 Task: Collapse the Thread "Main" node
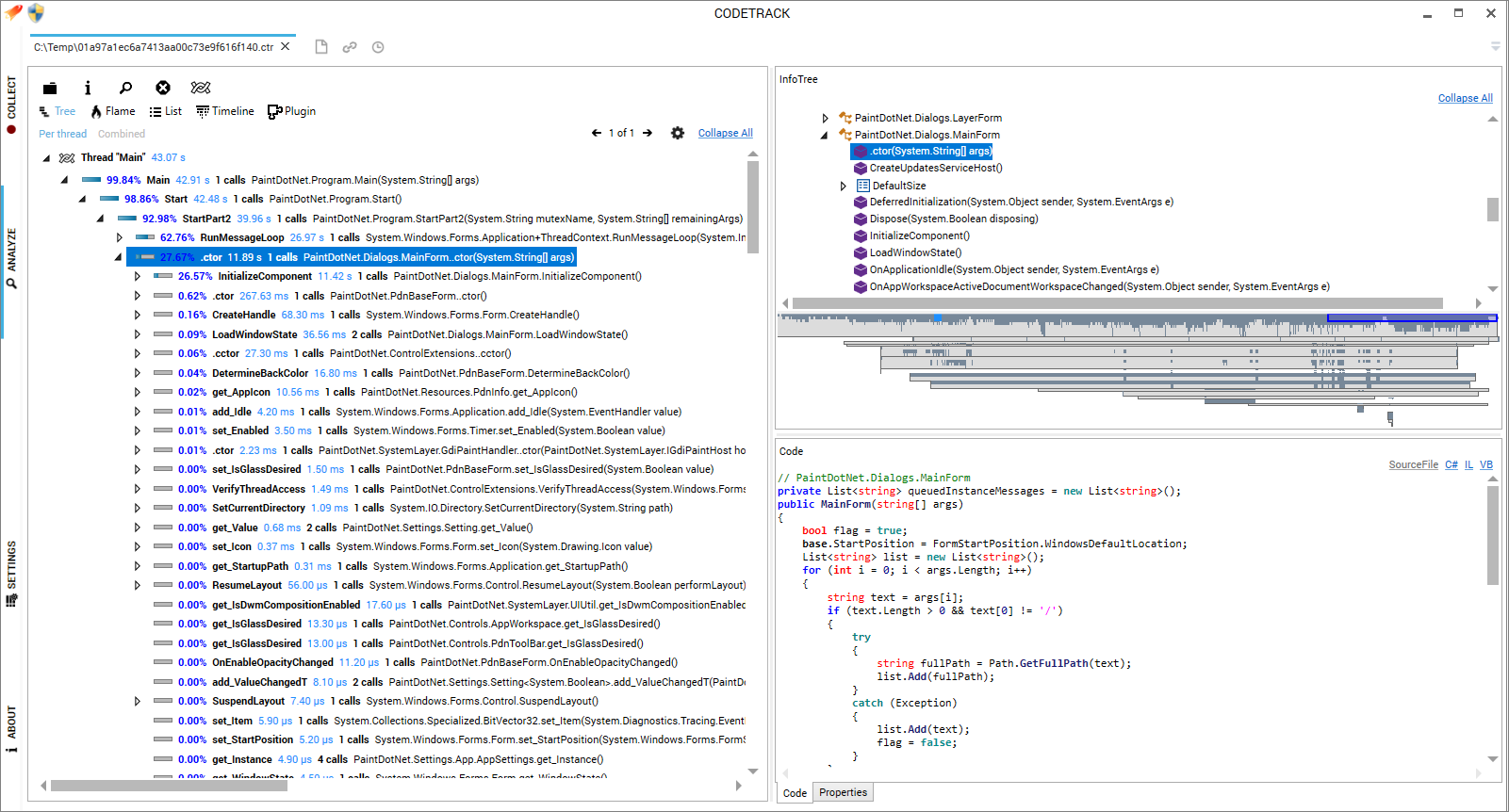click(x=46, y=158)
